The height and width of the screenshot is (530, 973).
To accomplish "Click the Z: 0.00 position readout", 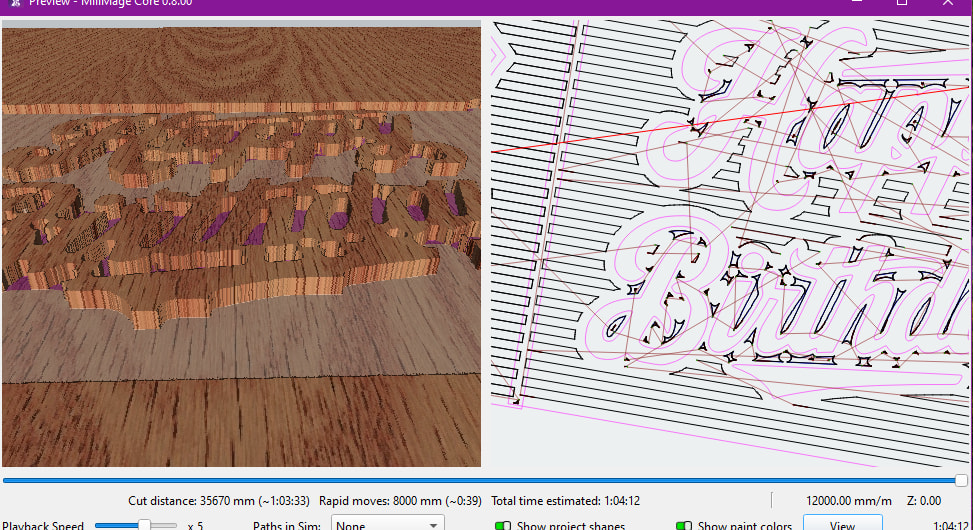I will [x=922, y=501].
